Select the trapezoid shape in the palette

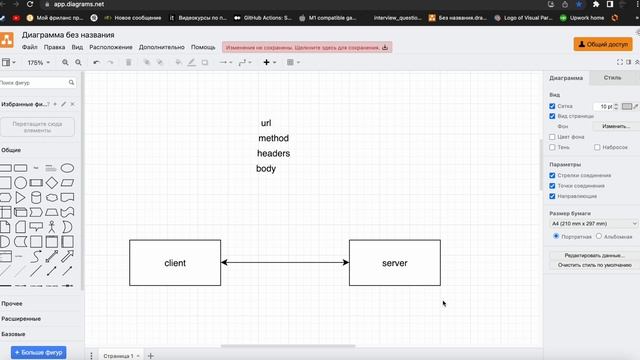click(52, 212)
